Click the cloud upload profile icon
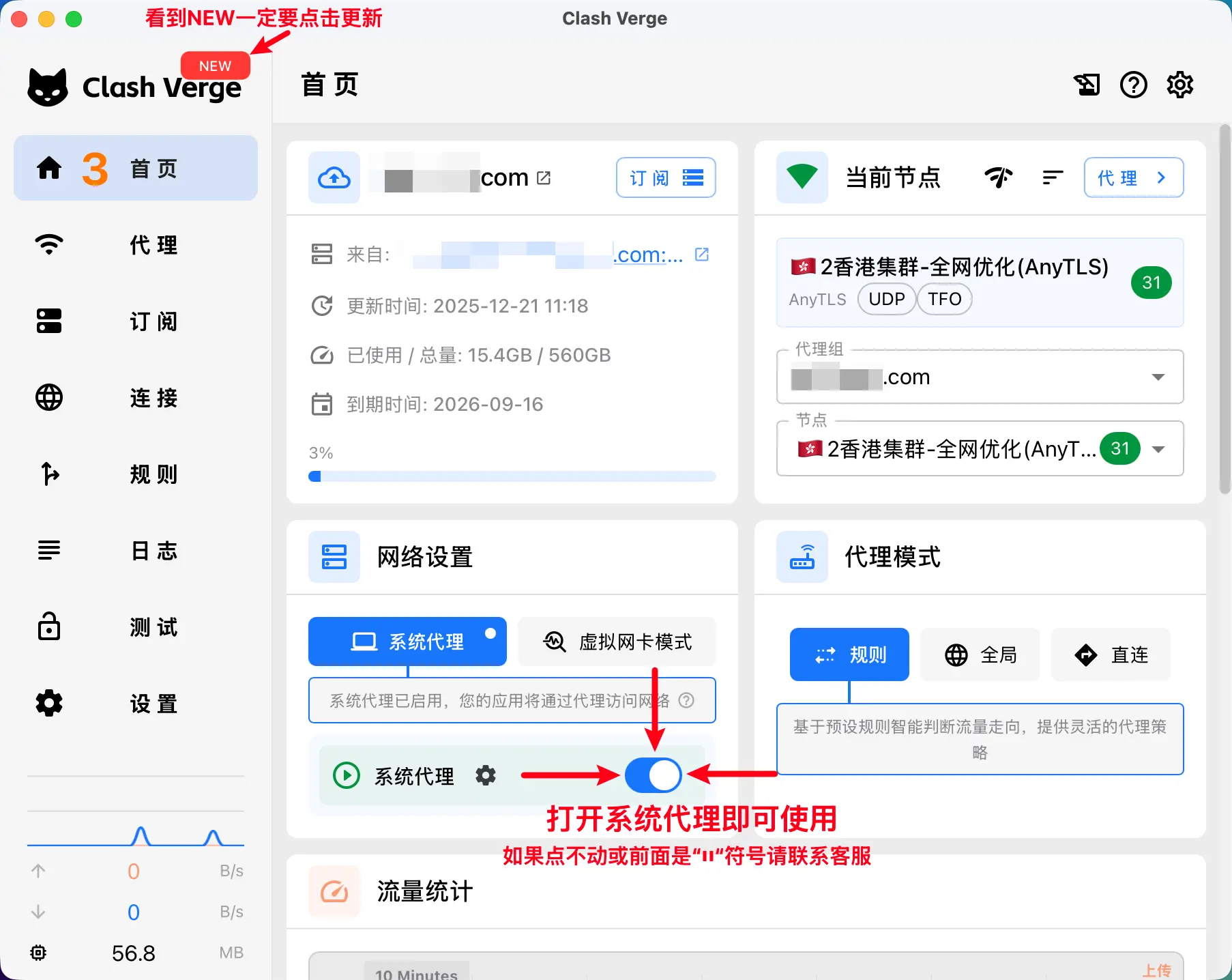Image resolution: width=1232 pixels, height=980 pixels. coord(334,178)
